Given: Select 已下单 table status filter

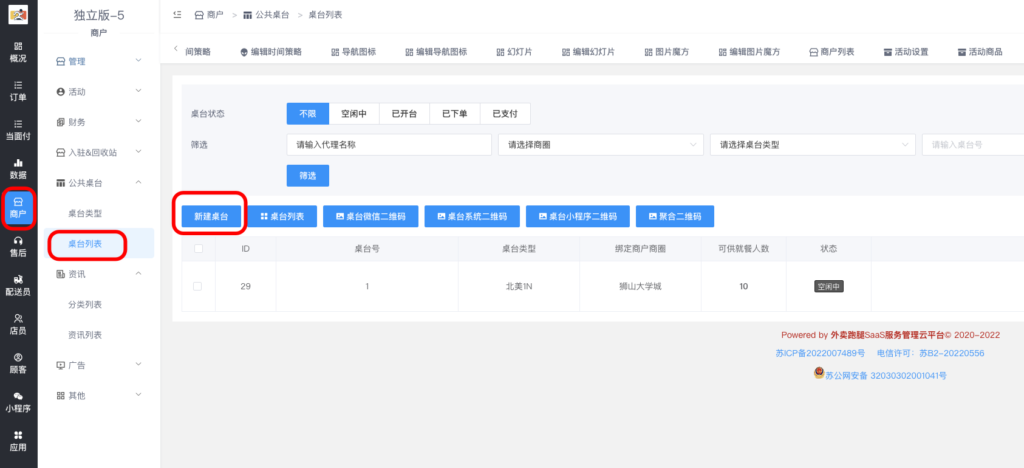Looking at the screenshot, I should point(455,114).
